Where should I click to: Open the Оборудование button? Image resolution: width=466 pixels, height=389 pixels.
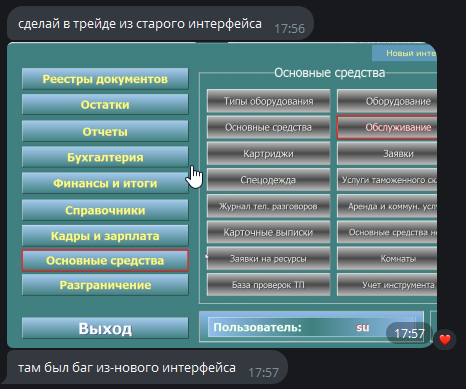click(387, 101)
